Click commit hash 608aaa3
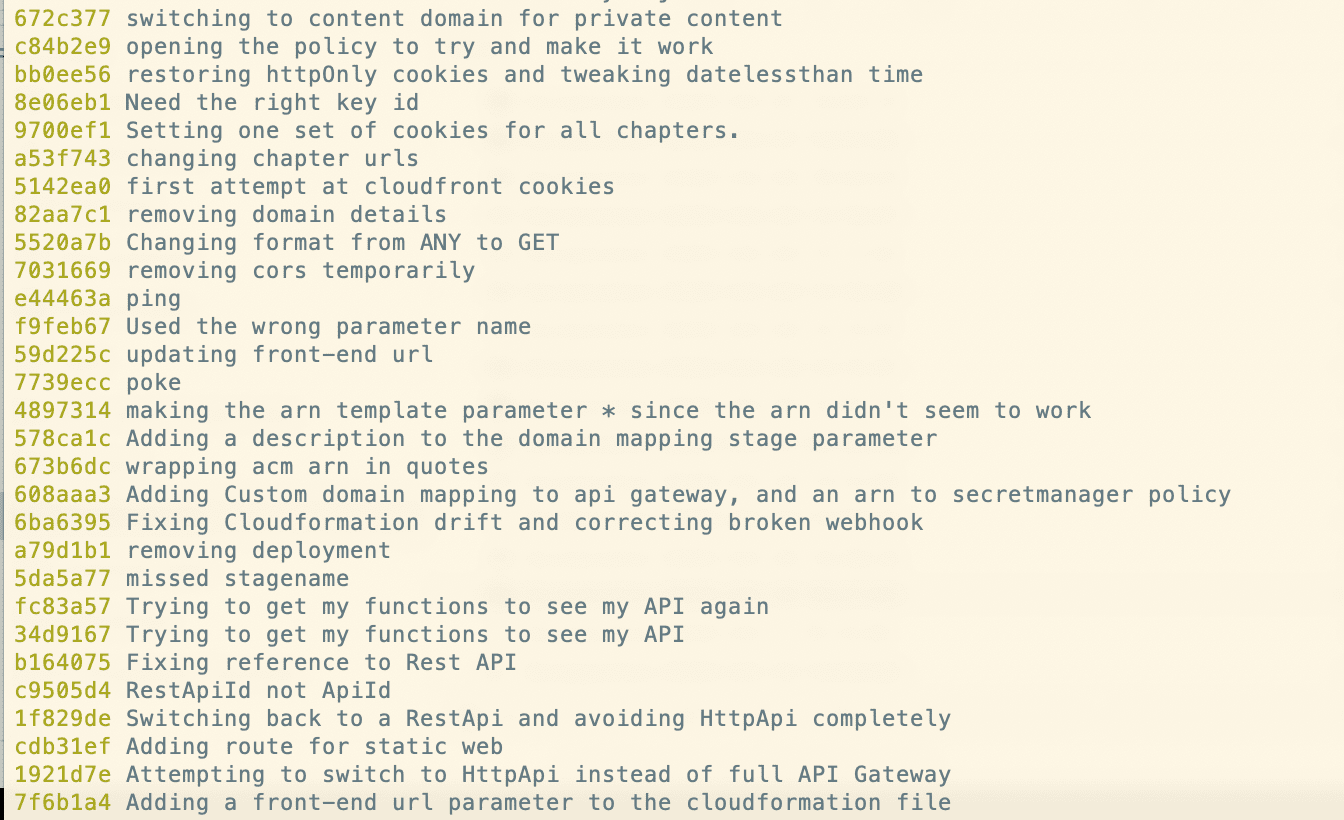Image resolution: width=1344 pixels, height=820 pixels. (x=62, y=495)
